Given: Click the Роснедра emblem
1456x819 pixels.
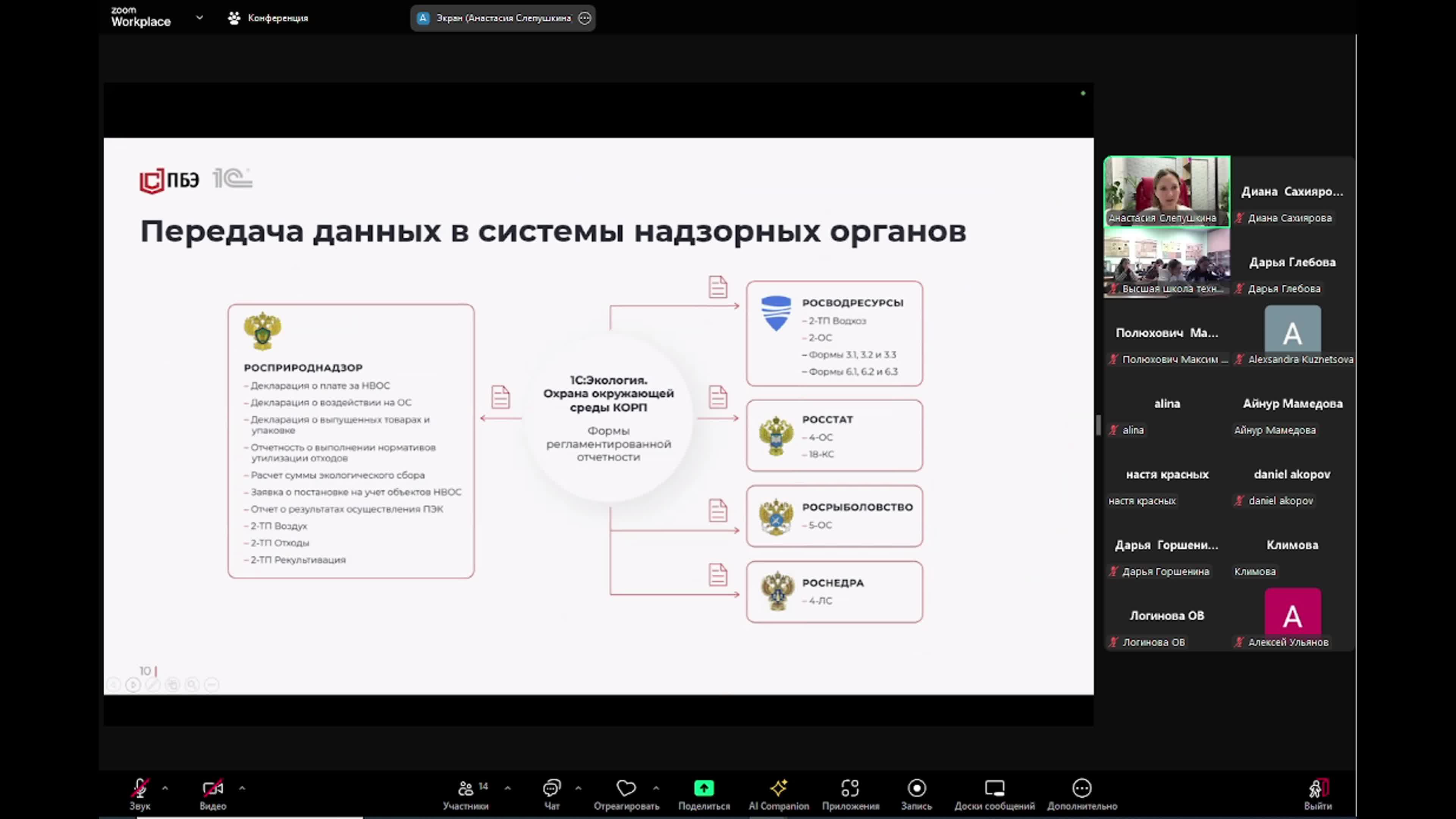Looking at the screenshot, I should pos(777,591).
